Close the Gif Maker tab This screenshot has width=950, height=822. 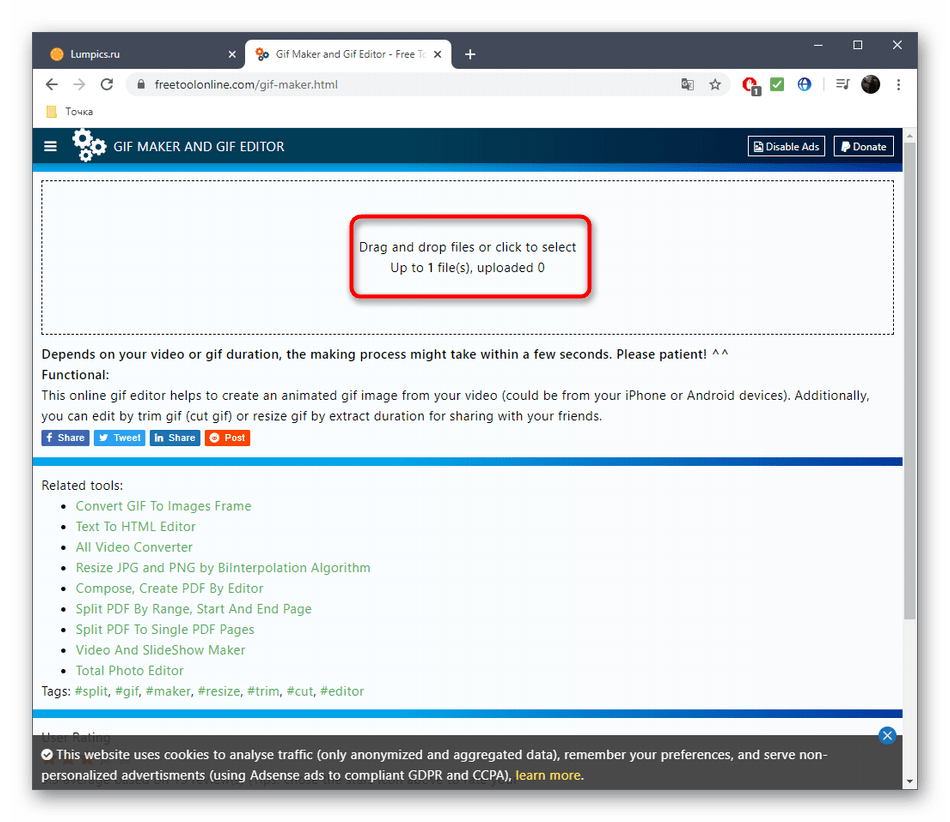point(437,55)
